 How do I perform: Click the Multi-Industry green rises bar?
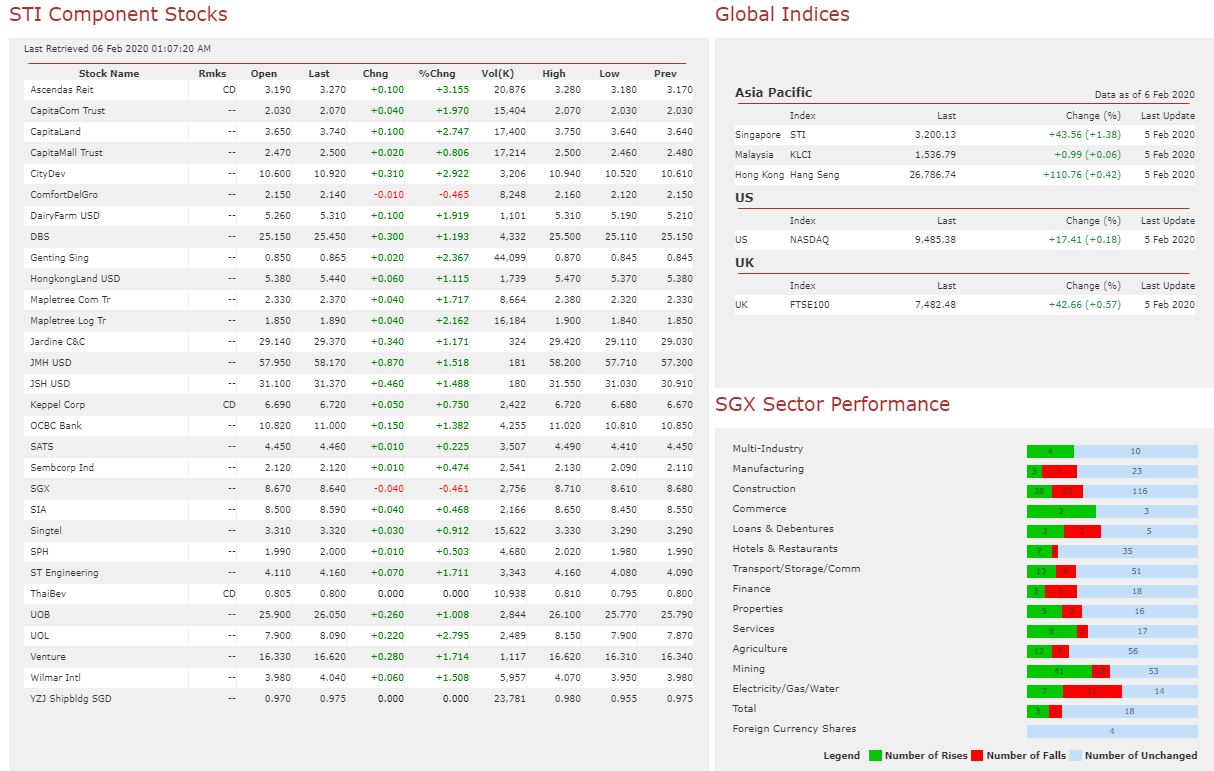coord(1050,451)
